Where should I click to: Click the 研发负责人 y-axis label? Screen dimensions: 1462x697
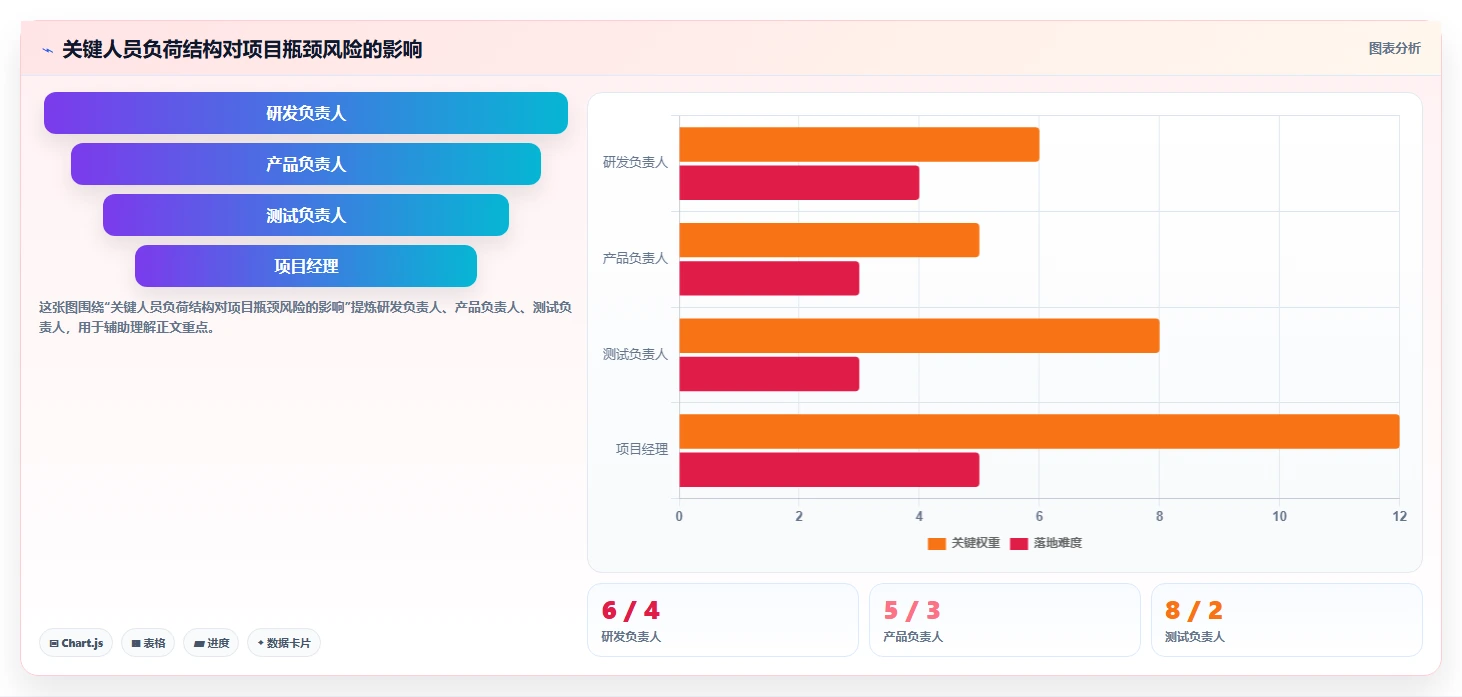[x=635, y=162]
